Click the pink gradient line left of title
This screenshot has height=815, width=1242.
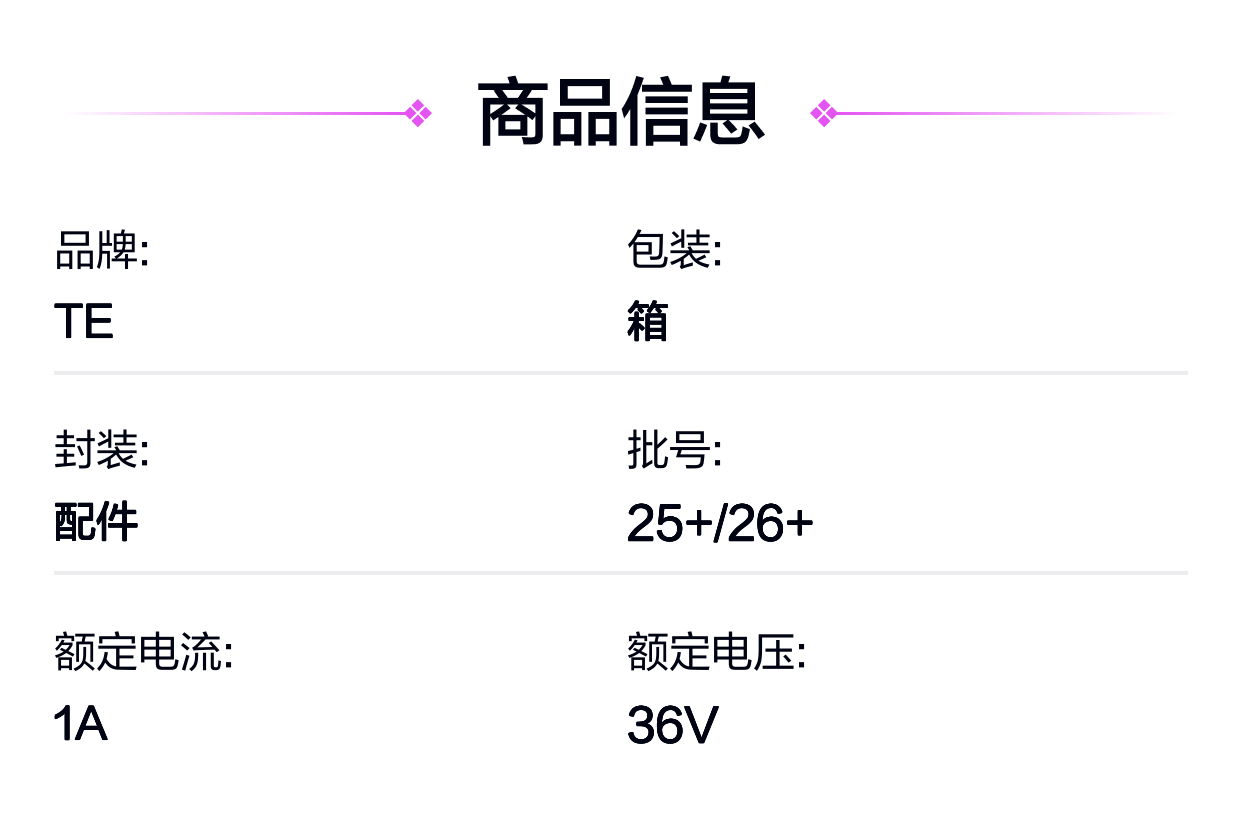coord(235,113)
